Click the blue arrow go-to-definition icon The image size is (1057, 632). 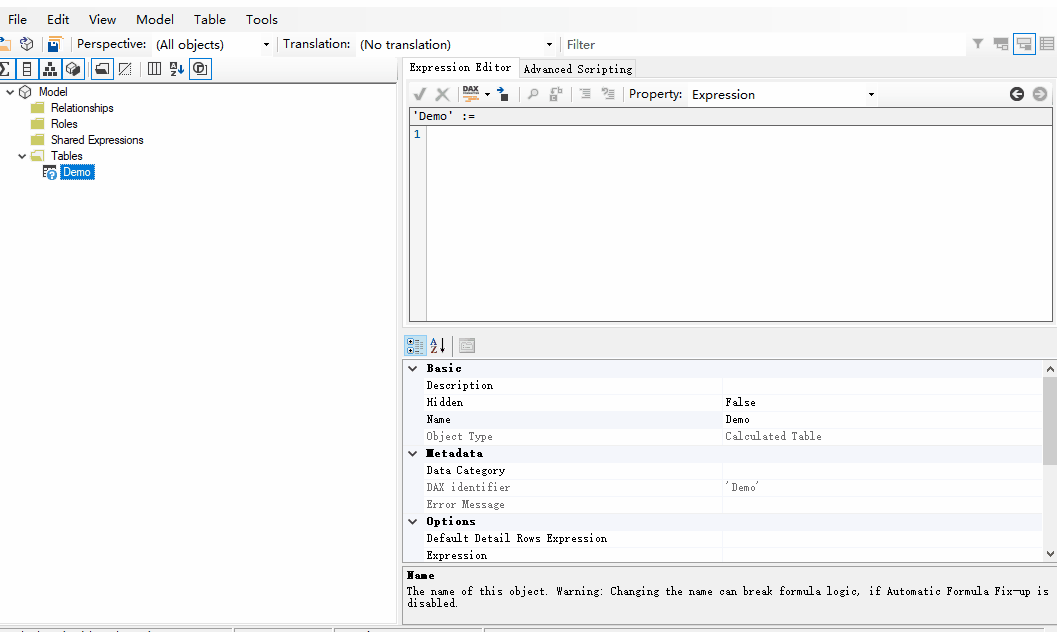[503, 94]
